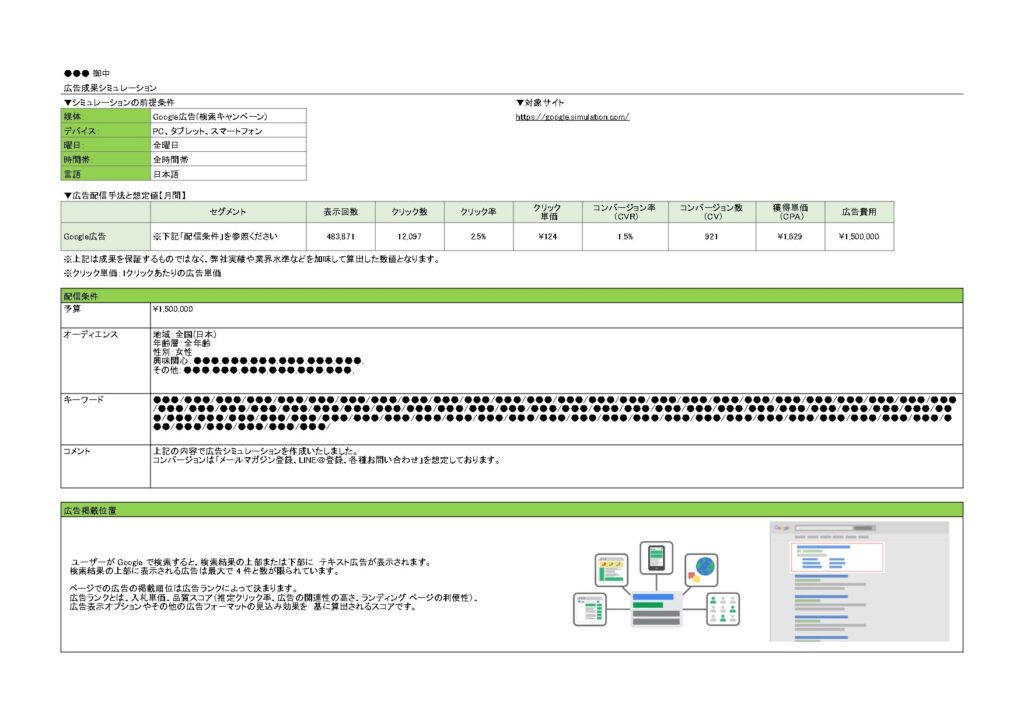
Task: Click the '興味関心' masked line
Action: coord(258,360)
